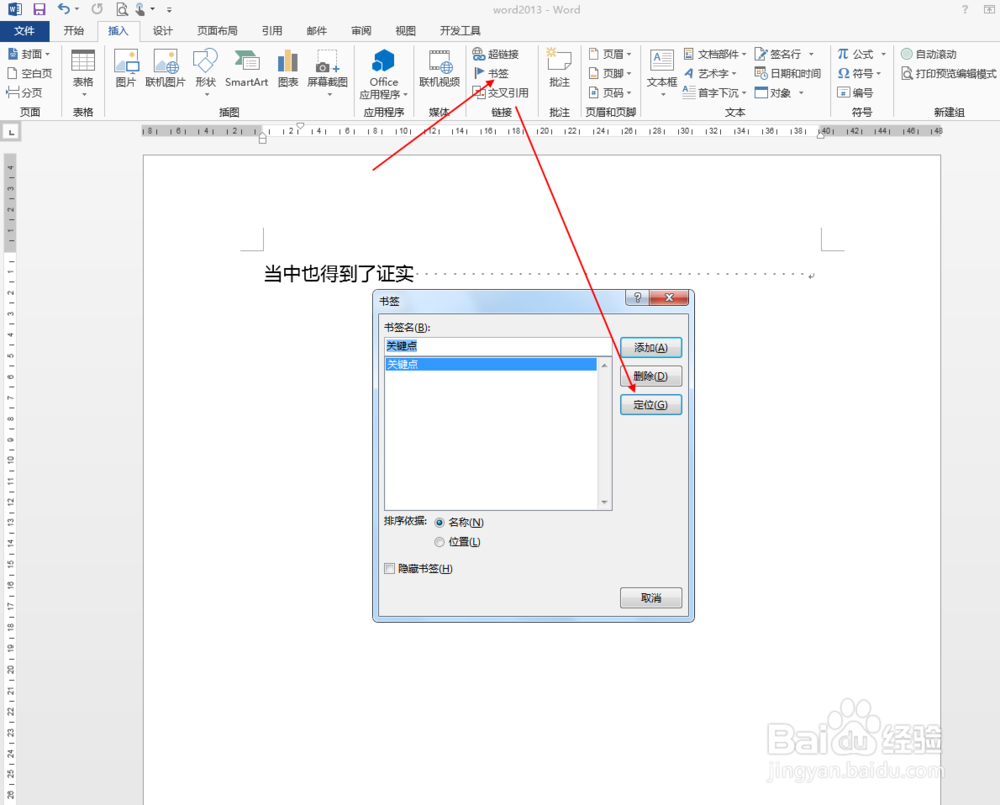Click the Print Preview icon in quick access toolbar

(122, 9)
